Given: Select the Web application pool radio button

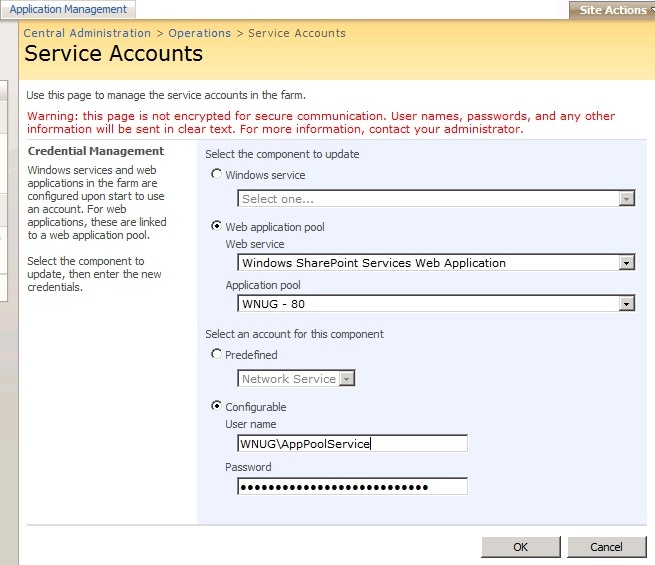Looking at the screenshot, I should click(216, 226).
